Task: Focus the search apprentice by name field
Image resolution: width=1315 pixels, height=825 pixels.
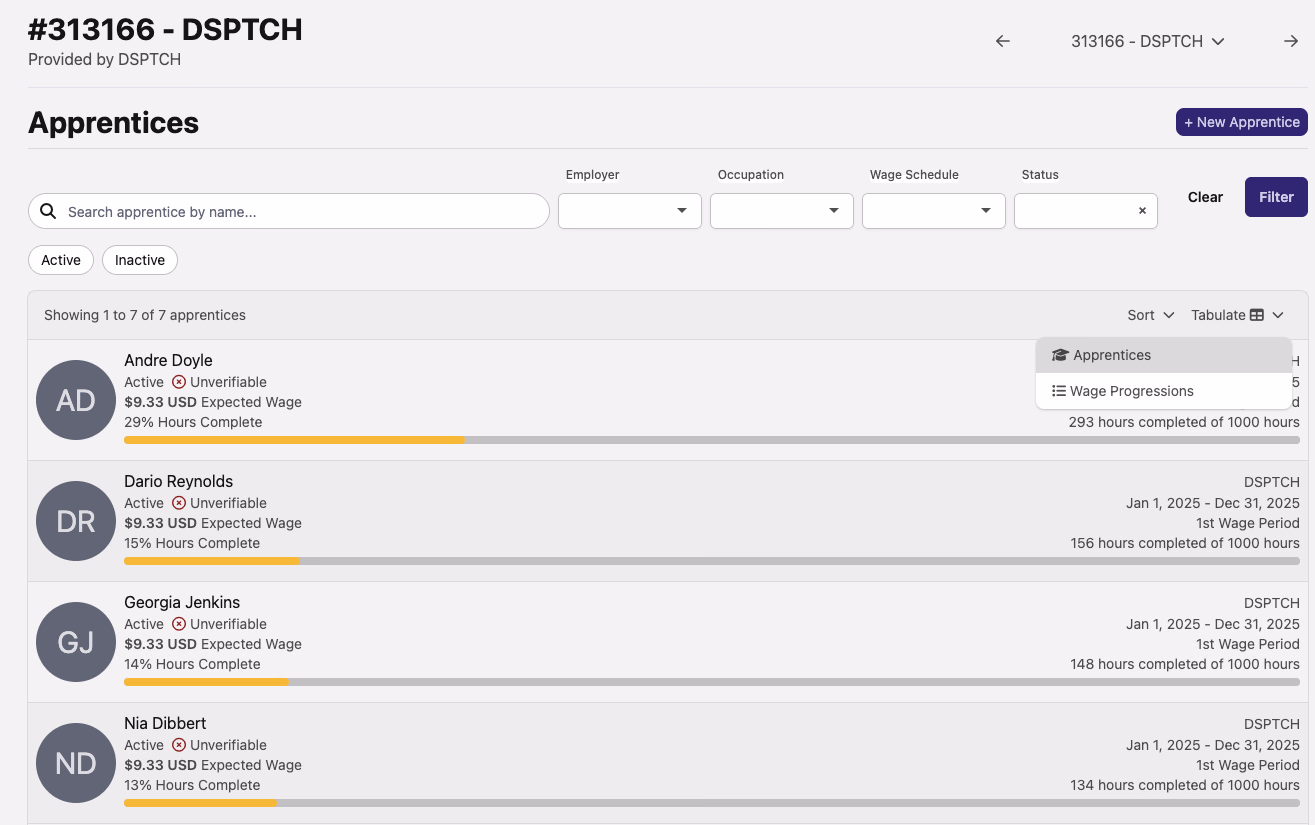Action: coord(289,211)
